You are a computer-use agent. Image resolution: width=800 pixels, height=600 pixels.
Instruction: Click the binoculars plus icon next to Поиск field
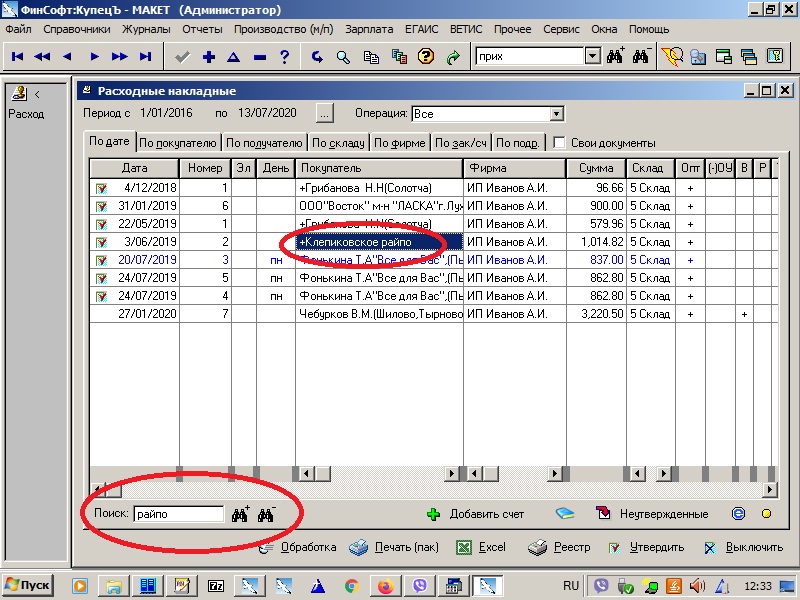[x=241, y=515]
